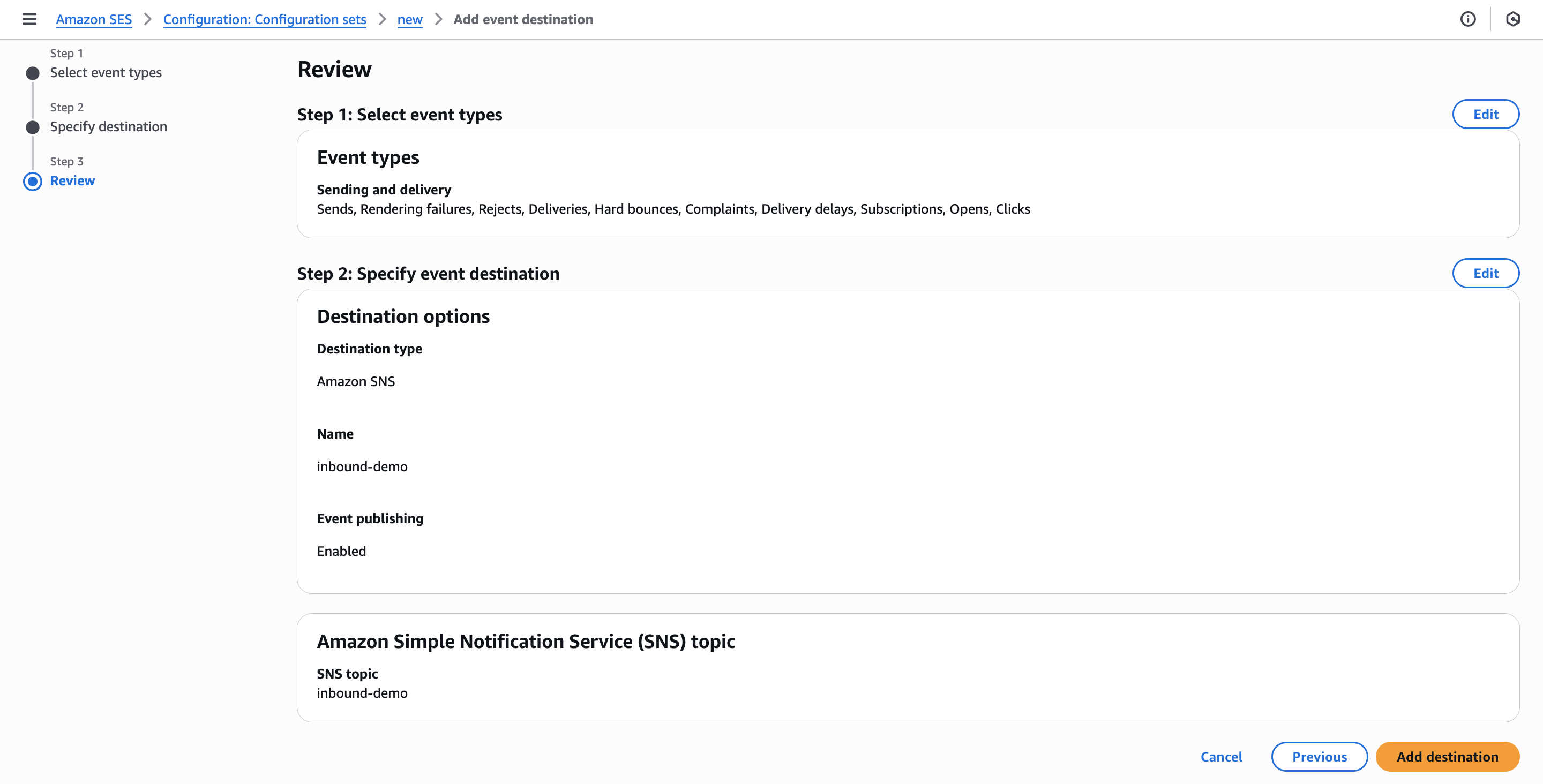The width and height of the screenshot is (1543, 784).
Task: Click chevron after Amazon SES breadcrumb
Action: click(x=147, y=19)
